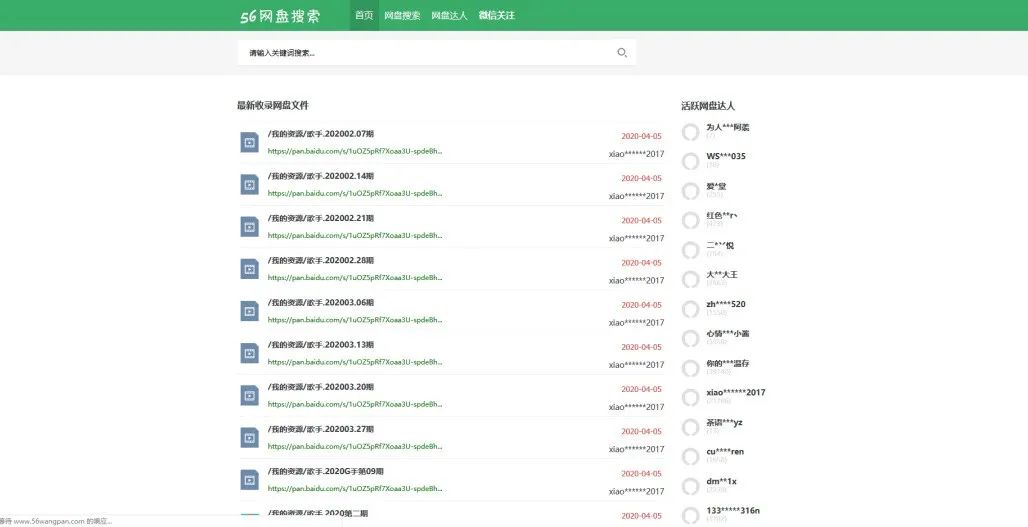
Task: Open sidebar user WS***035
Action: [726, 156]
